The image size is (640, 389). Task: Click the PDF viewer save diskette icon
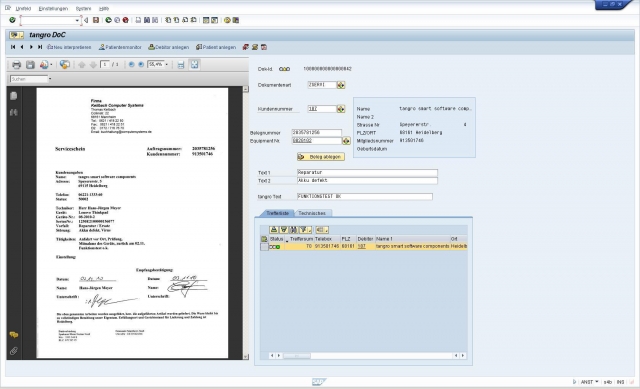click(30, 64)
